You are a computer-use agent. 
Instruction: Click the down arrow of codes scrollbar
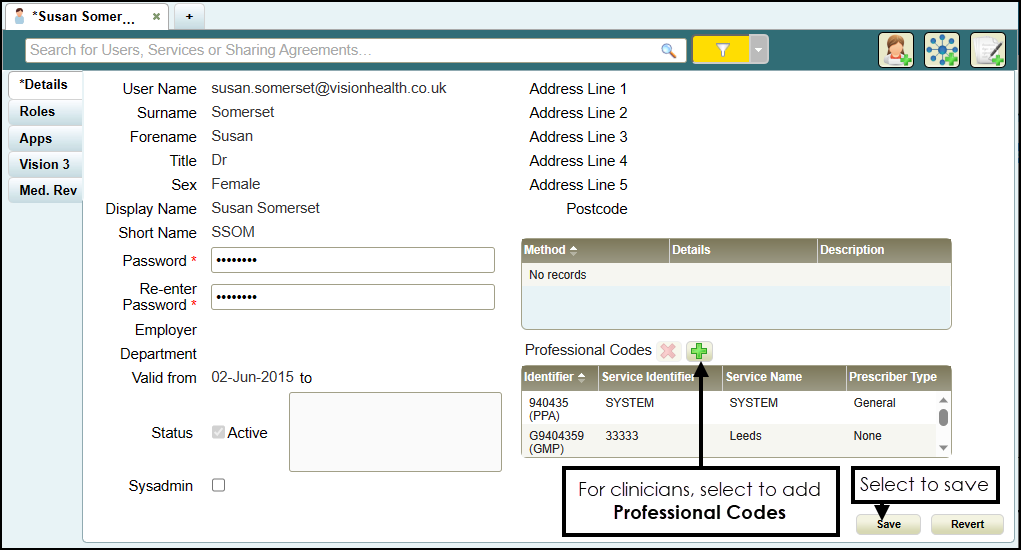(x=944, y=448)
